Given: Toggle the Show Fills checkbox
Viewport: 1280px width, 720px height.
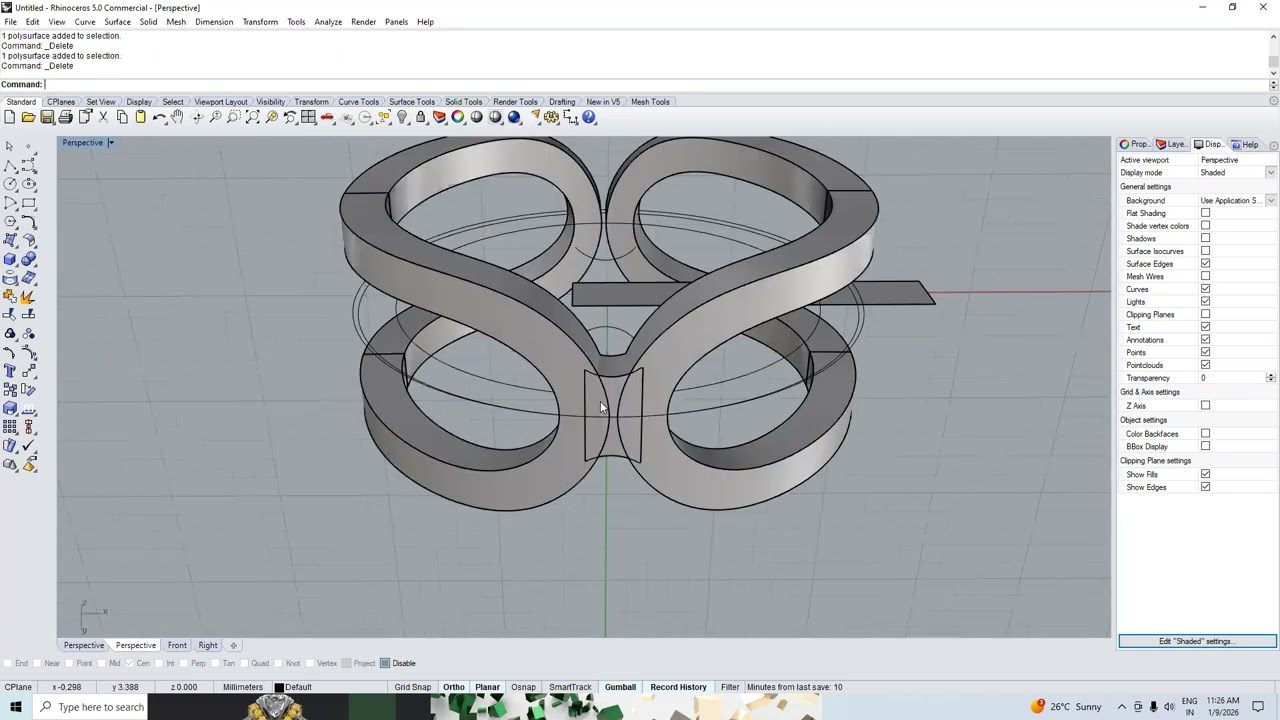Looking at the screenshot, I should [1205, 474].
